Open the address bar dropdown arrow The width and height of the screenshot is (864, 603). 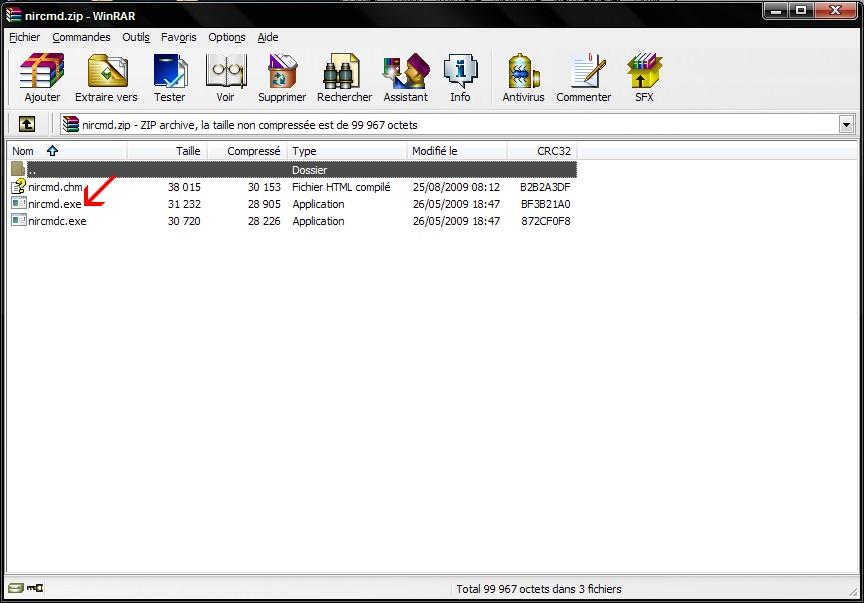[x=846, y=125]
